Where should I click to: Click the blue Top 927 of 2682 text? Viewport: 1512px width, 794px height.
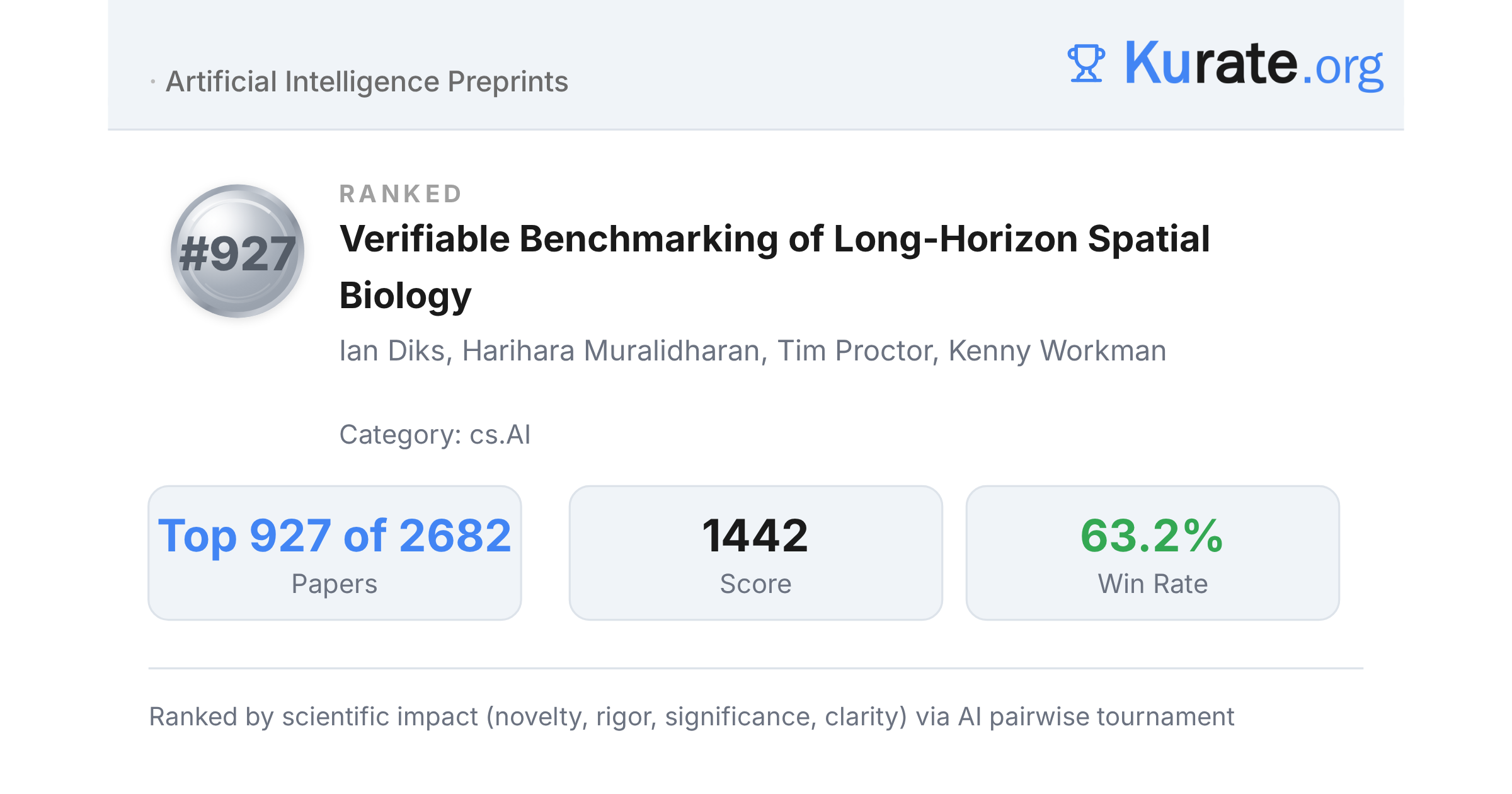pyautogui.click(x=335, y=536)
